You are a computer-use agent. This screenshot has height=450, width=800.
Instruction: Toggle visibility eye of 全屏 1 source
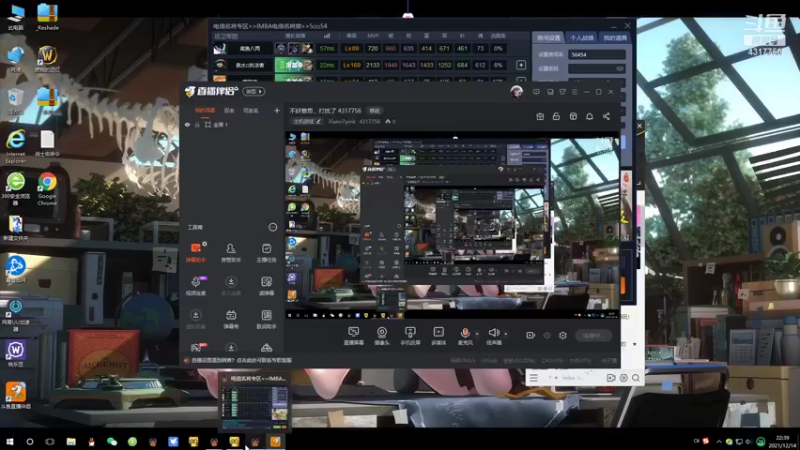pyautogui.click(x=187, y=124)
